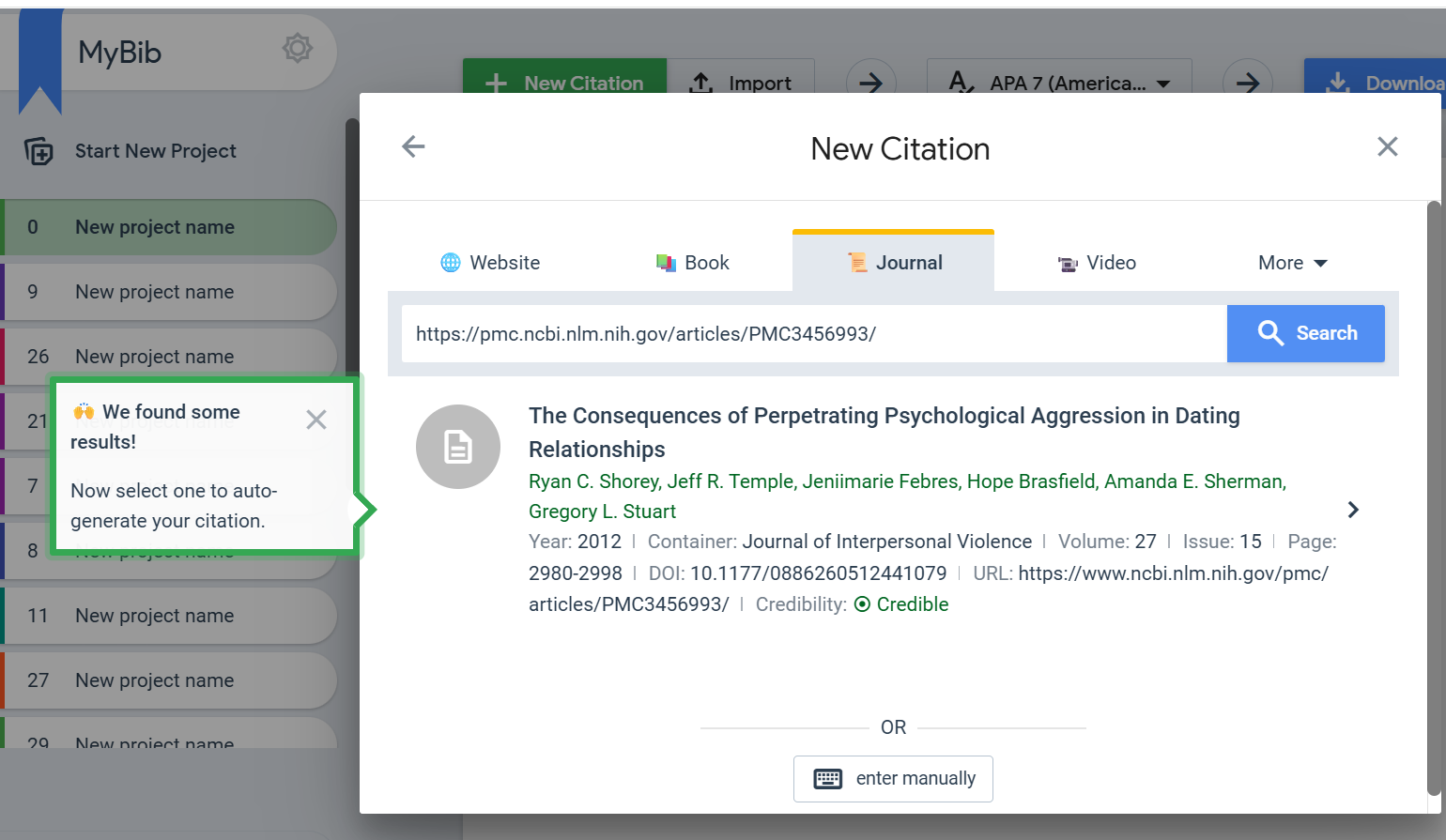Viewport: 1446px width, 840px height.
Task: Close the New Citation dialog
Action: (x=1387, y=146)
